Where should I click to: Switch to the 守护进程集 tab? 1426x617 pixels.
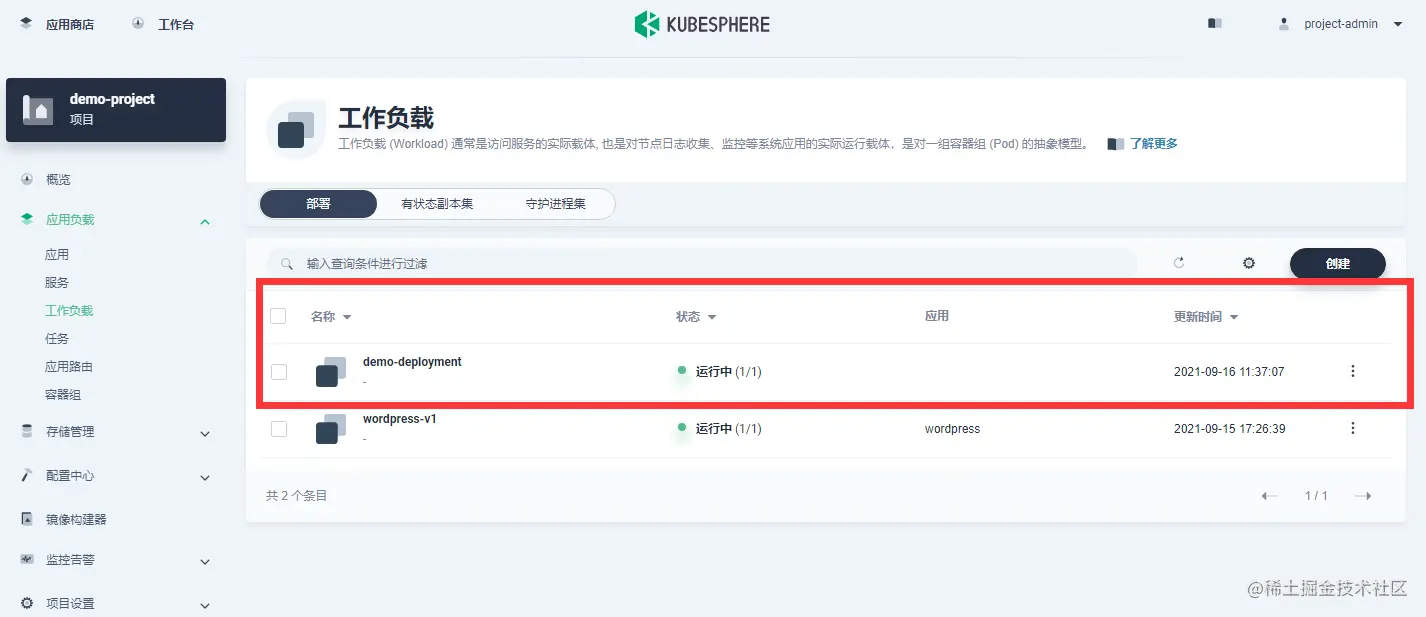click(556, 204)
